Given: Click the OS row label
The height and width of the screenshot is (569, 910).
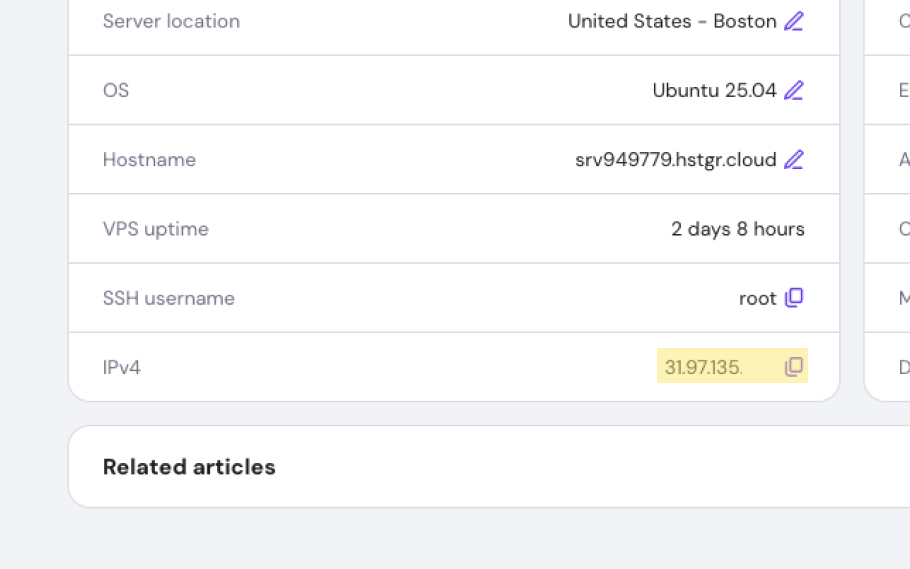Looking at the screenshot, I should pyautogui.click(x=116, y=90).
